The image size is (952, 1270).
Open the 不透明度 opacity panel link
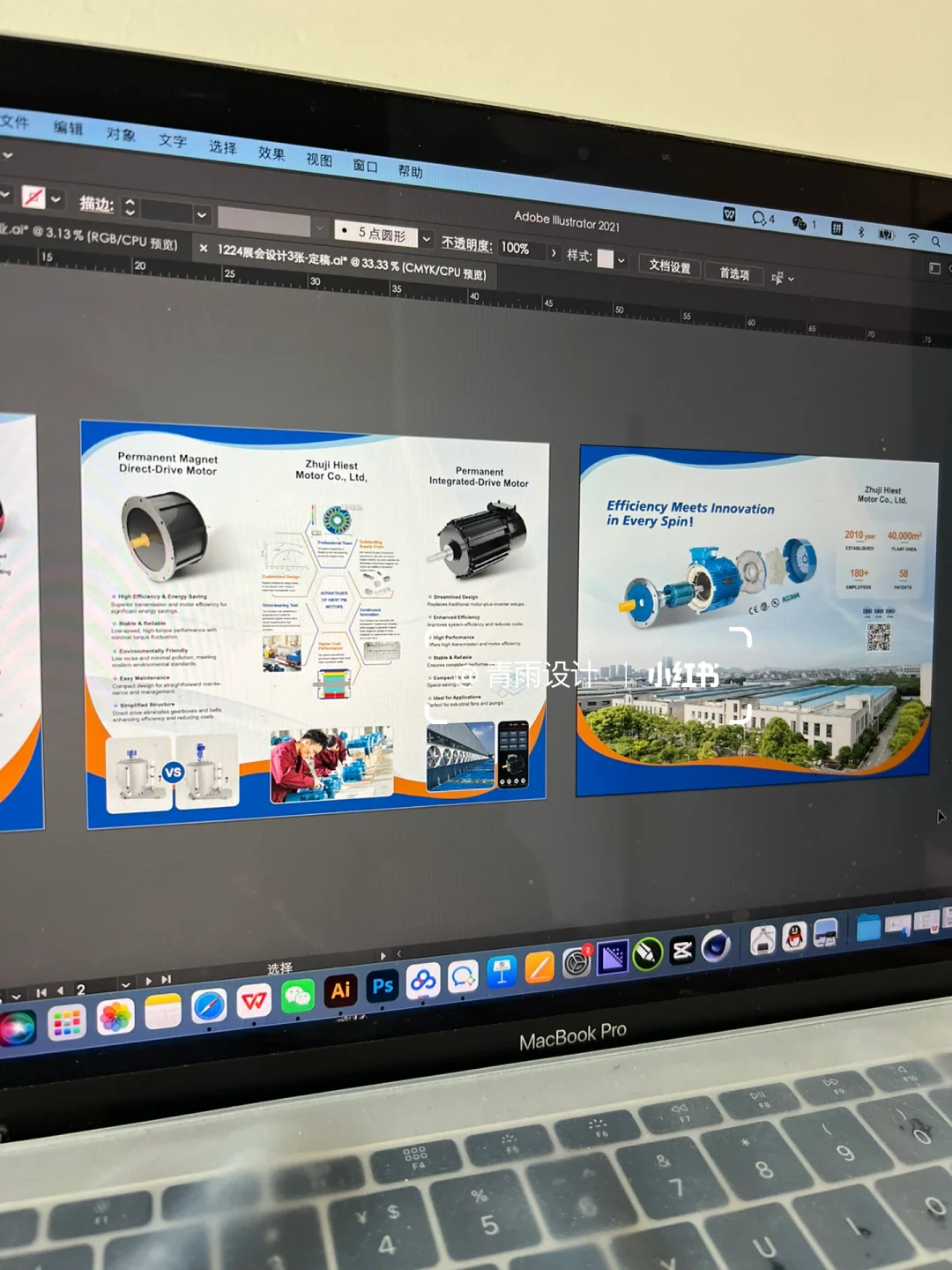[x=466, y=243]
